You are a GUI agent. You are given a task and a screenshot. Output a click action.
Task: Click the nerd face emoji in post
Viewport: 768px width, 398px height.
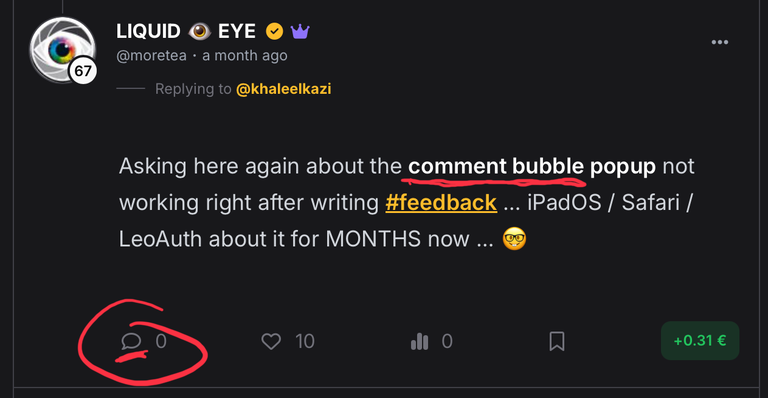pyautogui.click(x=514, y=239)
